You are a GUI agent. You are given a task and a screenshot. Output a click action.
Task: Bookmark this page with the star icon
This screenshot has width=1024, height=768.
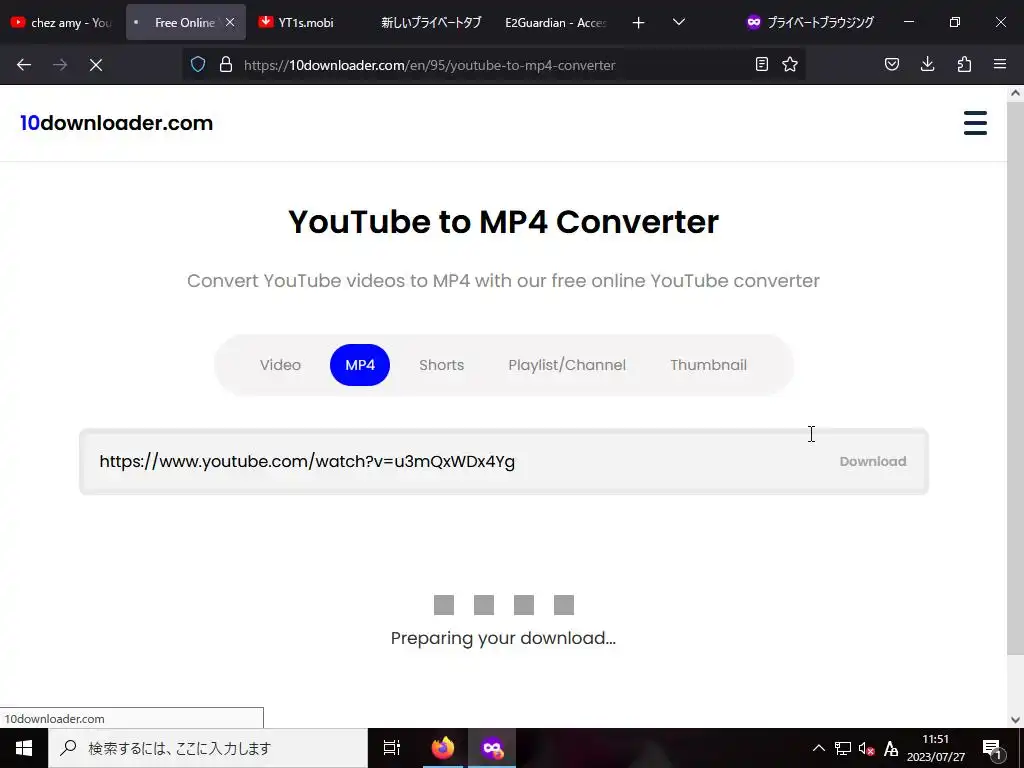pyautogui.click(x=790, y=65)
